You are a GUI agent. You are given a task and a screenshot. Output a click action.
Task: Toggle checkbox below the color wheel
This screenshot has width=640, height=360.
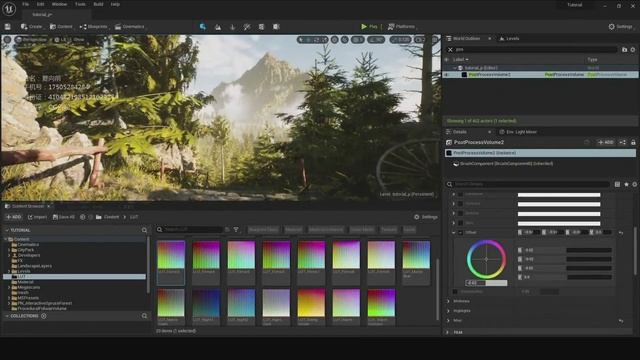(455, 292)
